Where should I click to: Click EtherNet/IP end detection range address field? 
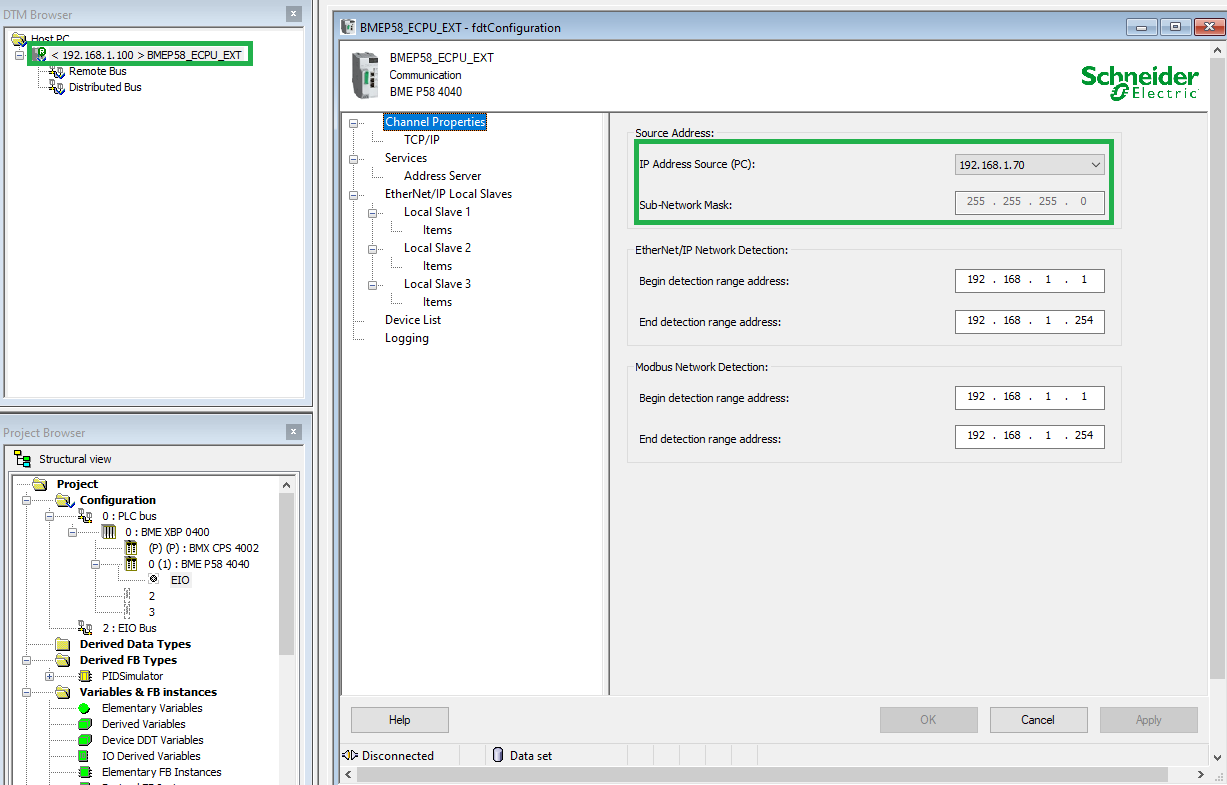click(x=1029, y=321)
